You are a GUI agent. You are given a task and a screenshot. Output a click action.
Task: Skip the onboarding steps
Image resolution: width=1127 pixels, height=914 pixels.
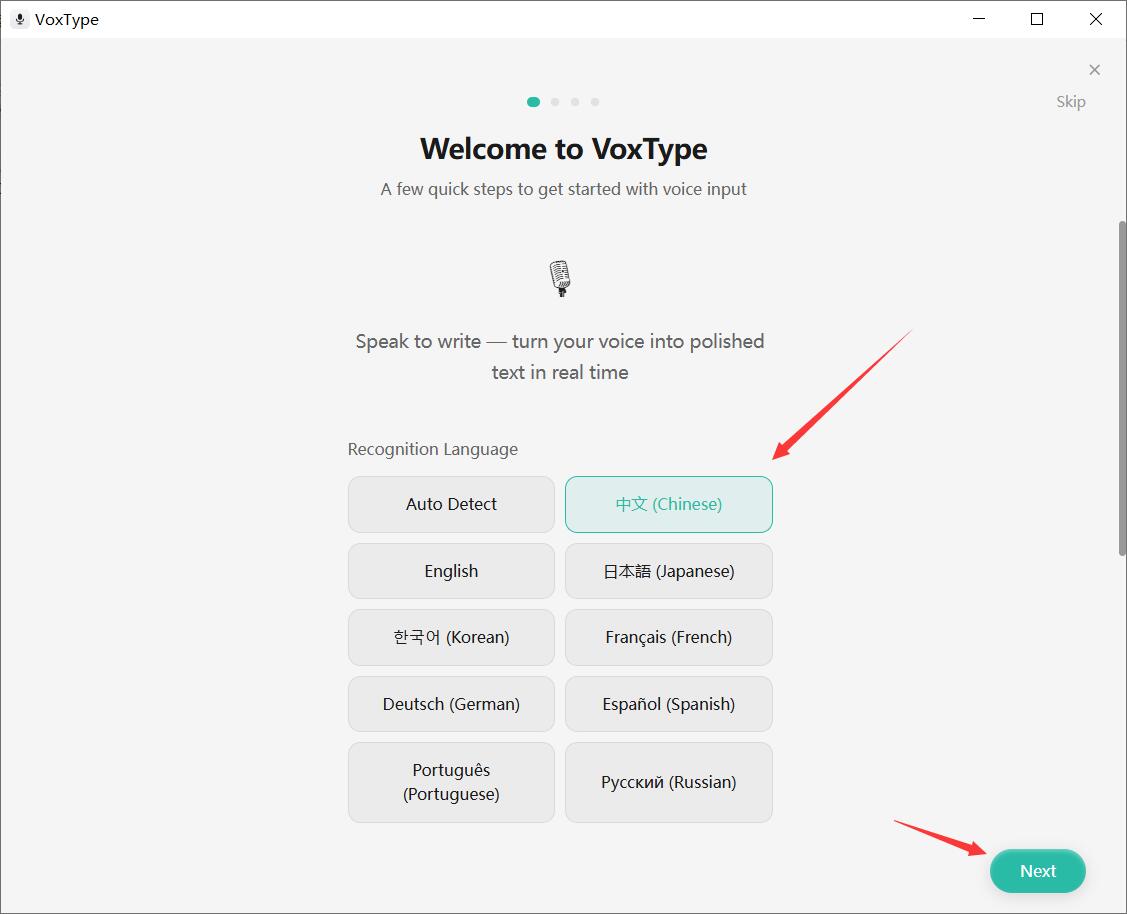[1070, 101]
